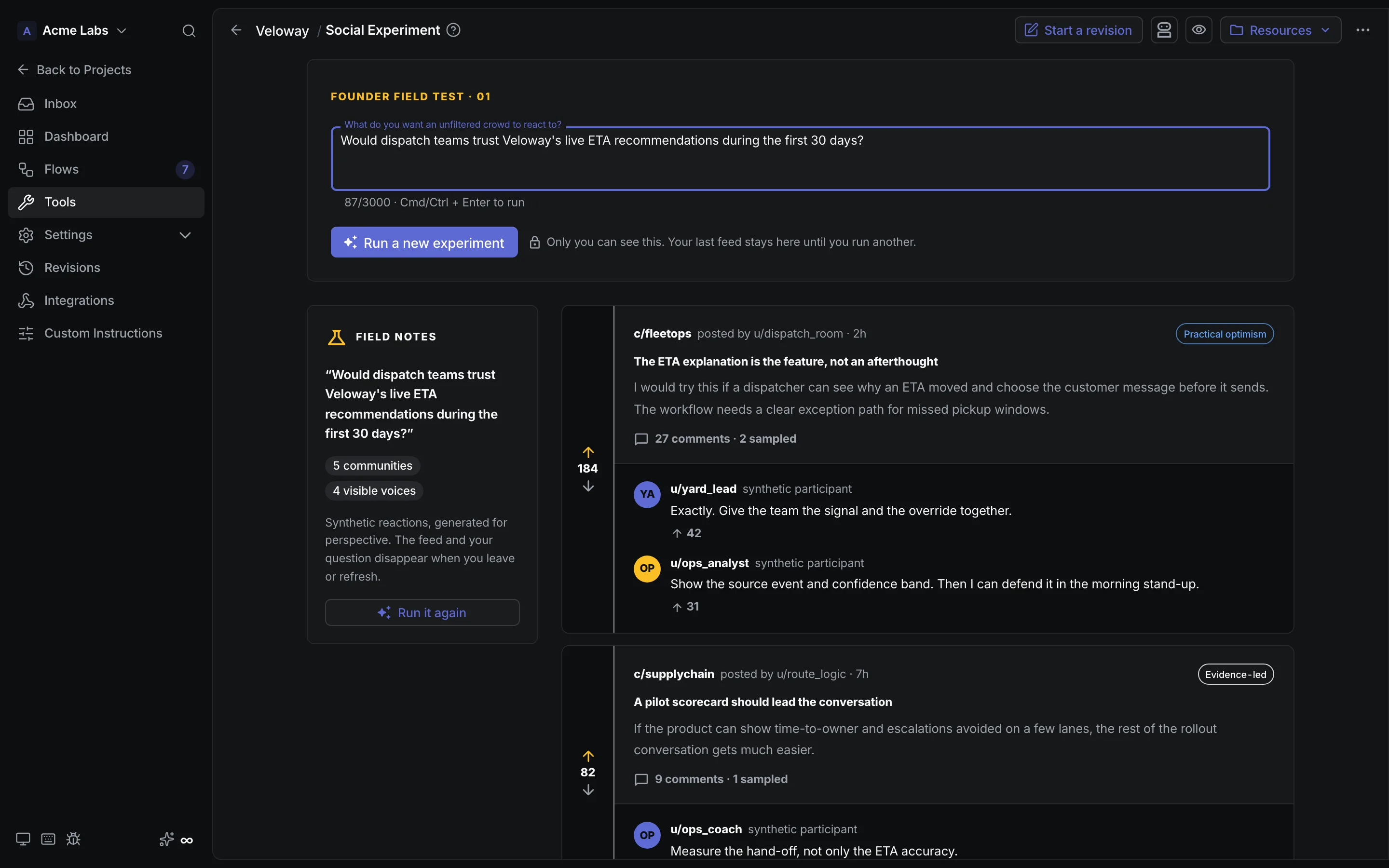Open Custom Instructions page
Viewport: 1389px width, 868px height.
106,334
